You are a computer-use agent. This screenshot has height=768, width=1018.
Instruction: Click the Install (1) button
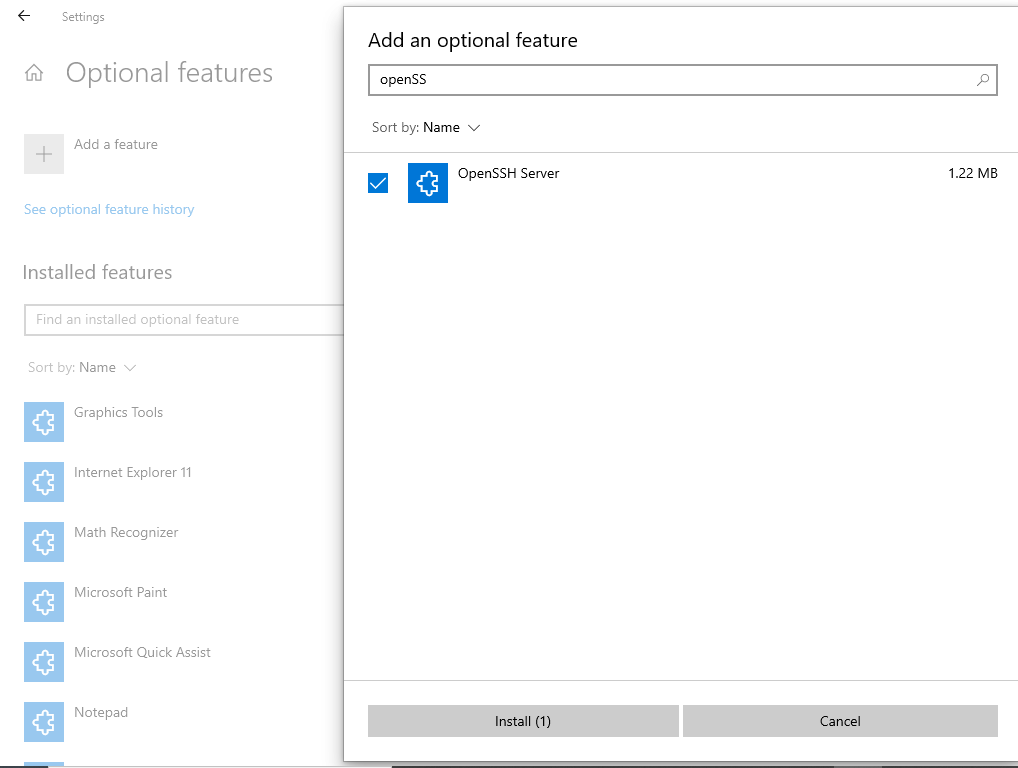tap(523, 721)
